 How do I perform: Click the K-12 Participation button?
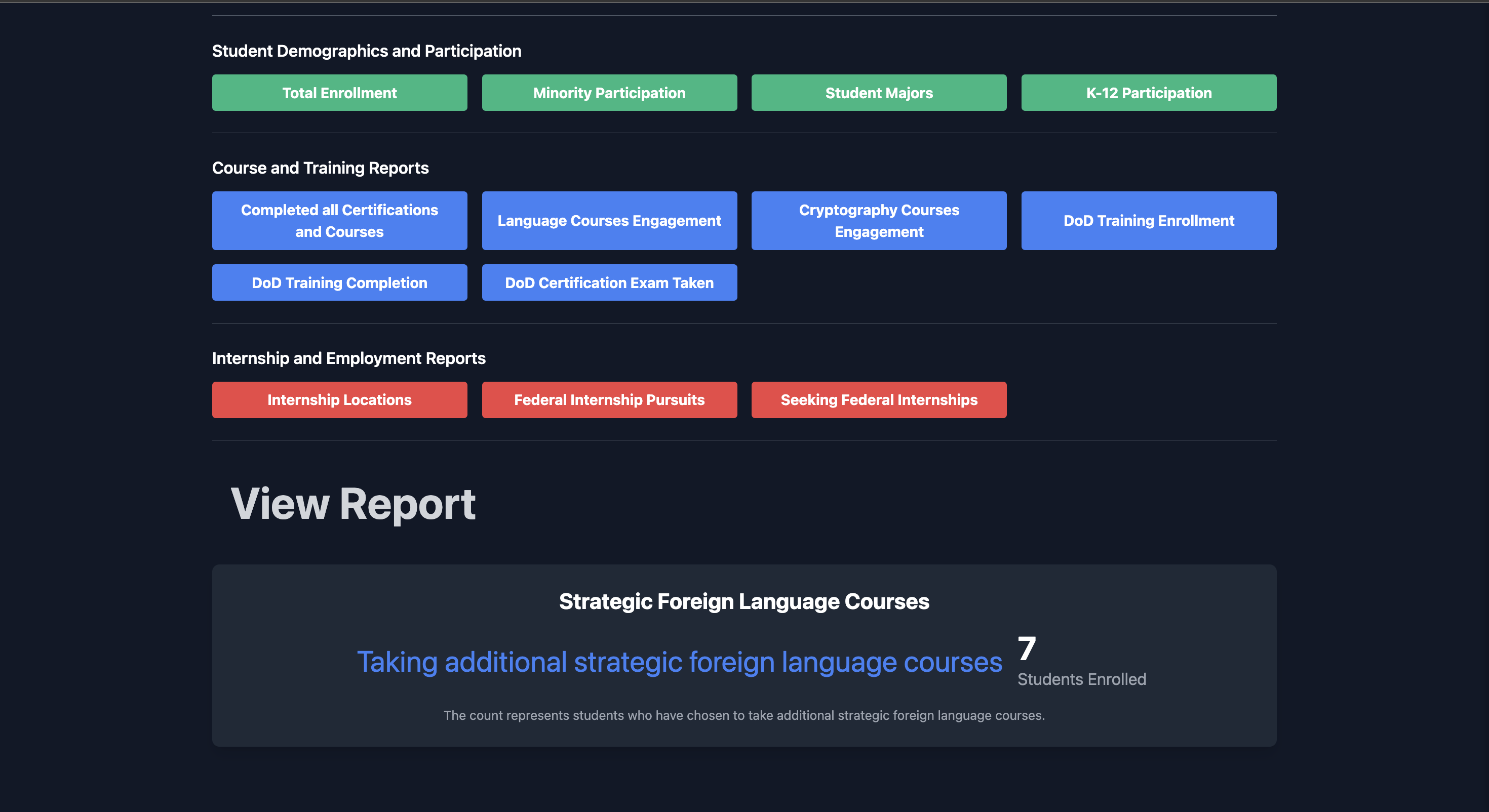coord(1149,93)
